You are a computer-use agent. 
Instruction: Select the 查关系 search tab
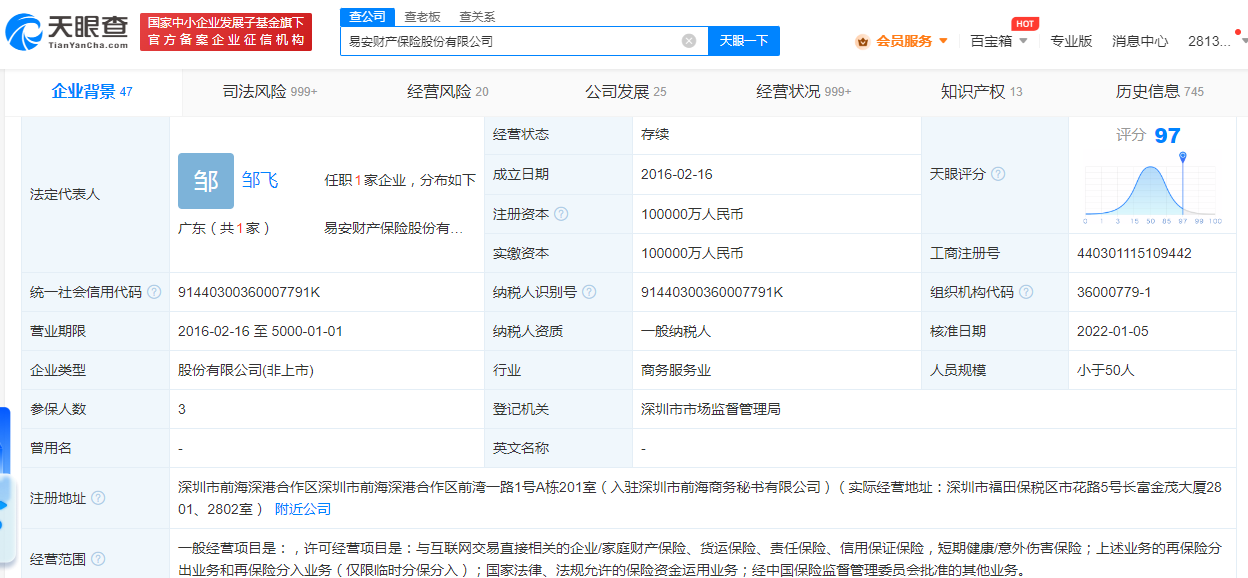tap(477, 17)
